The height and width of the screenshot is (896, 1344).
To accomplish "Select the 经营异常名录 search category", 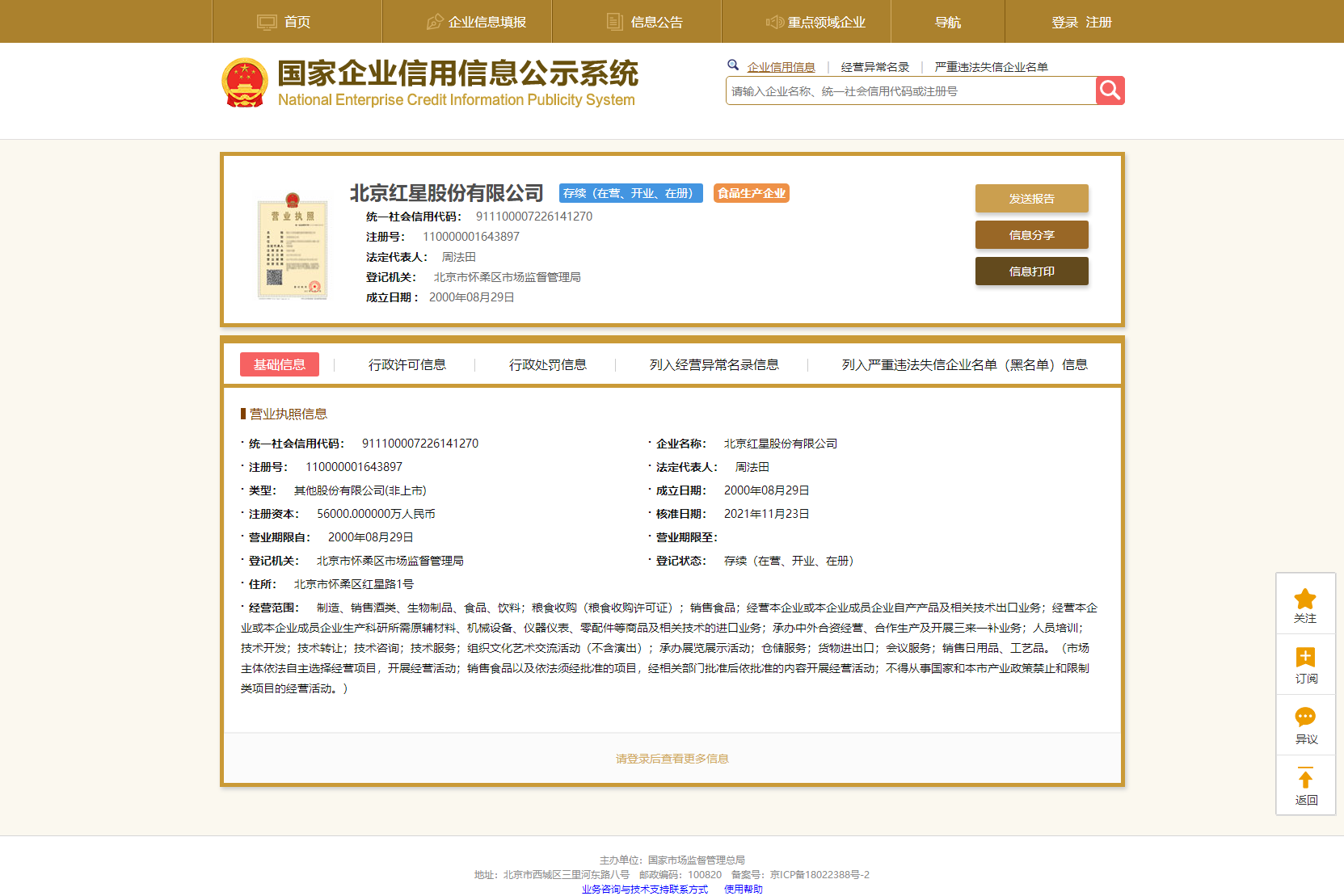I will [874, 67].
